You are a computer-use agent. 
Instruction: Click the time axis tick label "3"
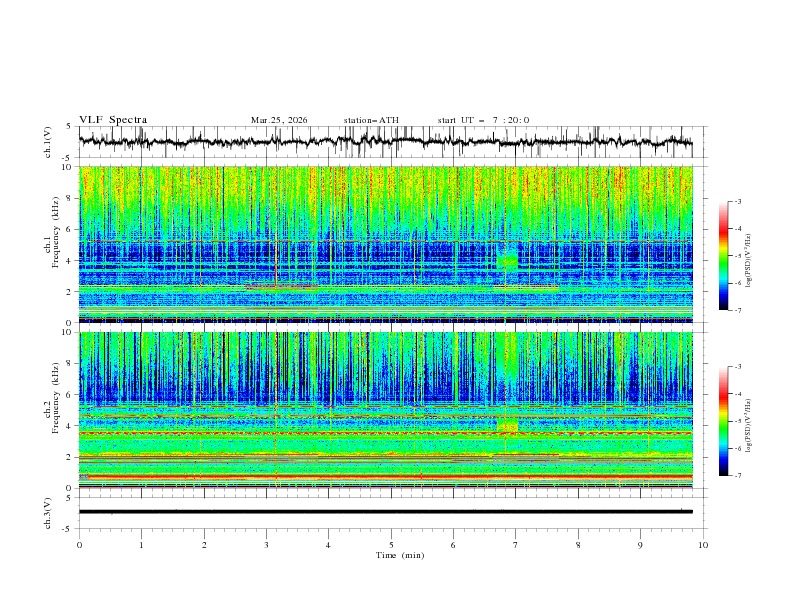pyautogui.click(x=266, y=545)
